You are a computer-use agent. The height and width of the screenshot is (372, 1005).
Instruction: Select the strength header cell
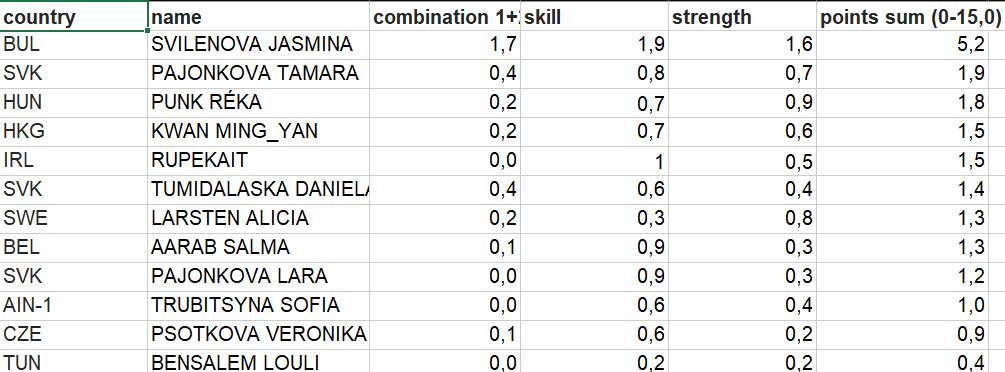coord(742,16)
